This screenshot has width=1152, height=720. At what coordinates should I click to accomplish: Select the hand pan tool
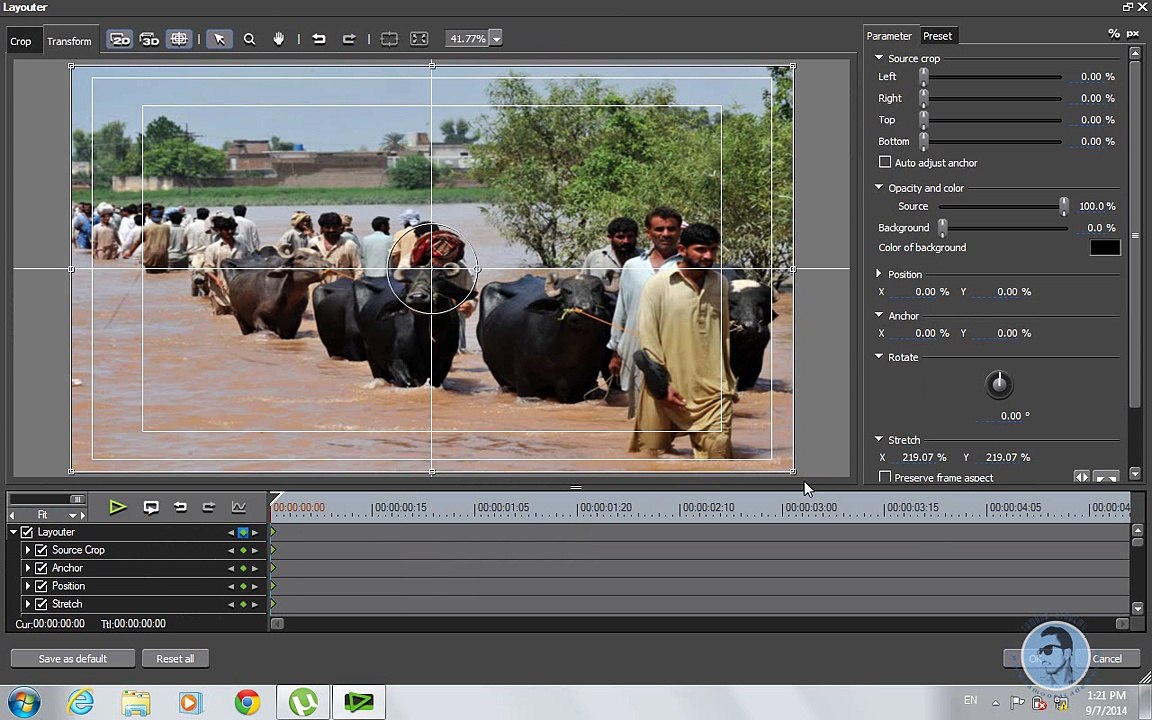coord(278,39)
